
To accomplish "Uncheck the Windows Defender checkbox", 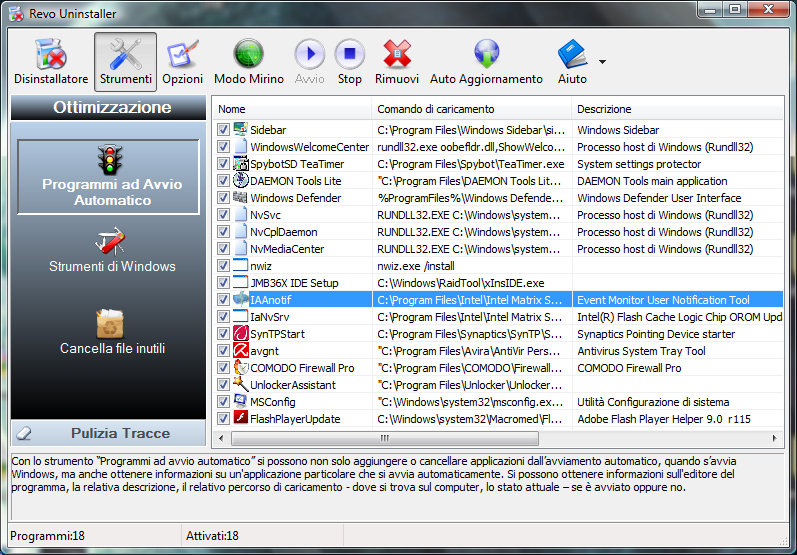I will pos(223,198).
